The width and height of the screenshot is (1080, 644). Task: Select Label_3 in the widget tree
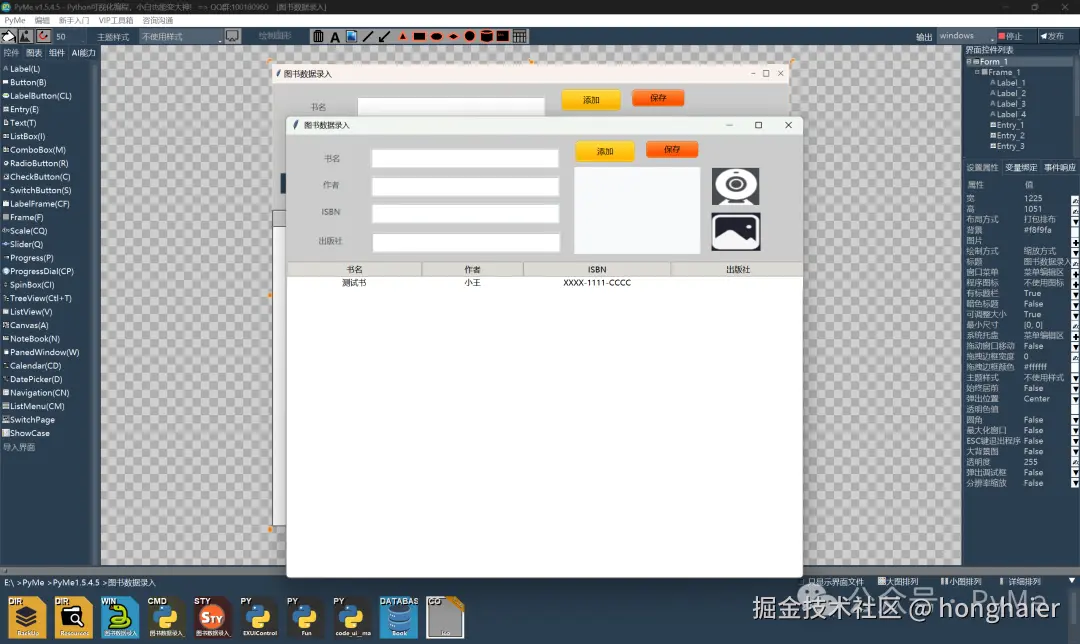pos(1010,104)
